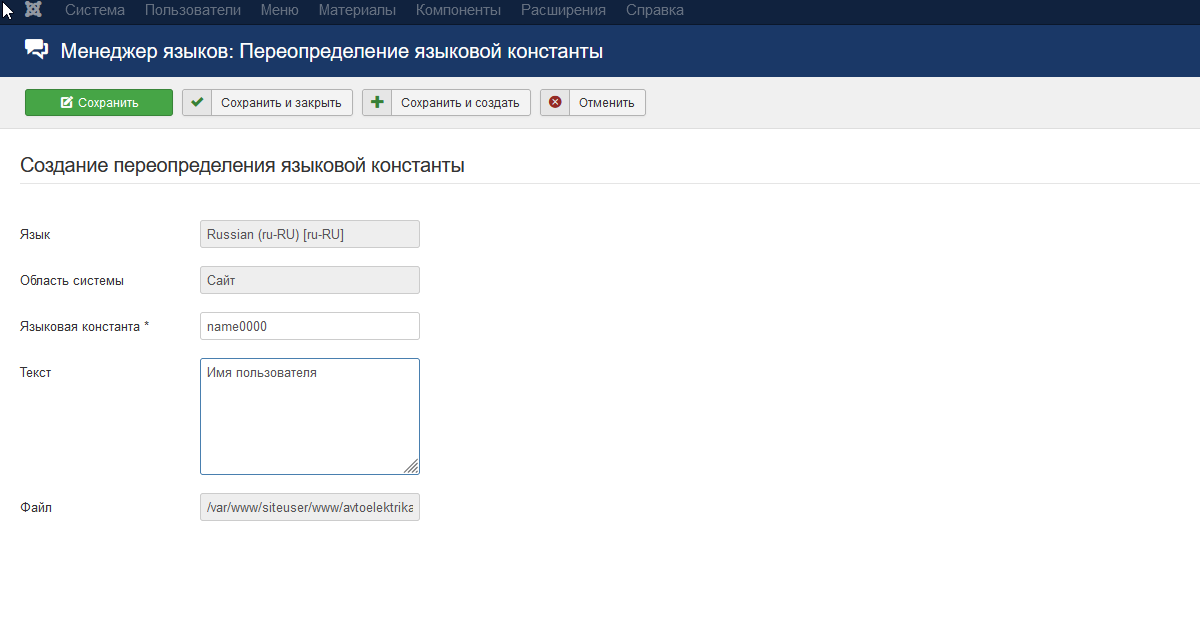Click the green Сохранить button
This screenshot has width=1200, height=639.
(99, 102)
